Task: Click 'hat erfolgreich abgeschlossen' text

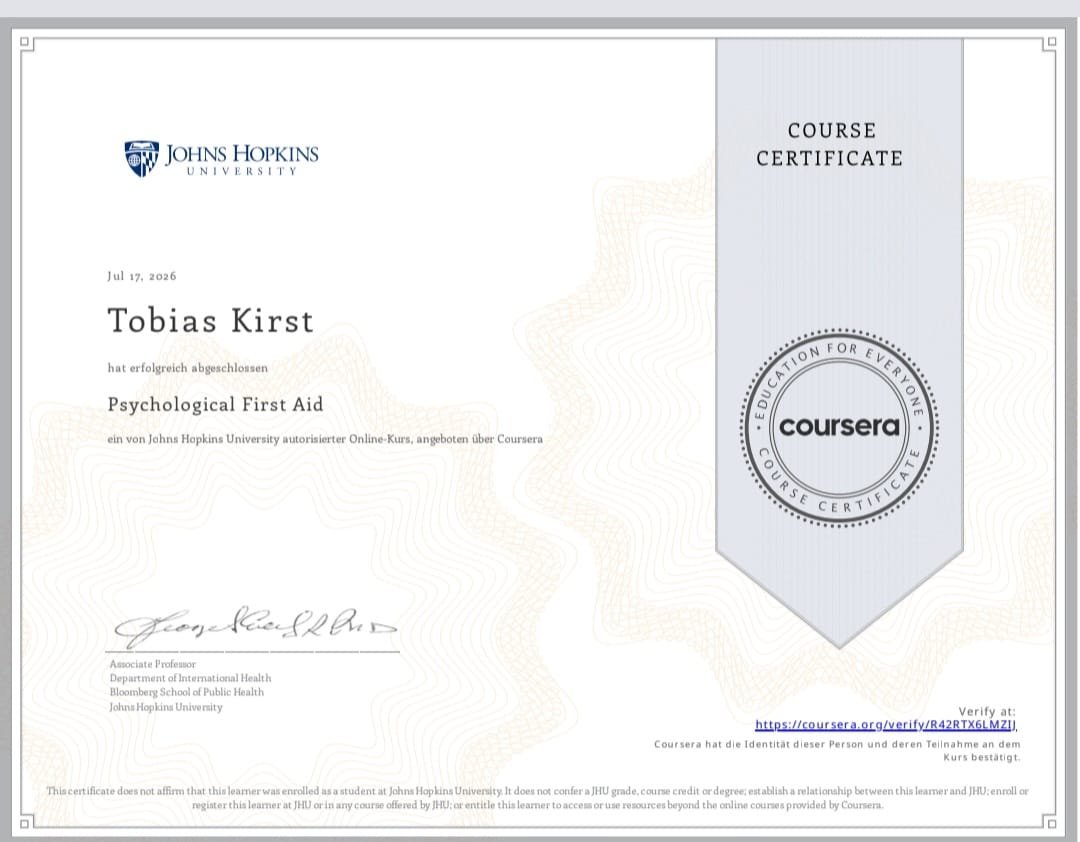Action: point(187,368)
